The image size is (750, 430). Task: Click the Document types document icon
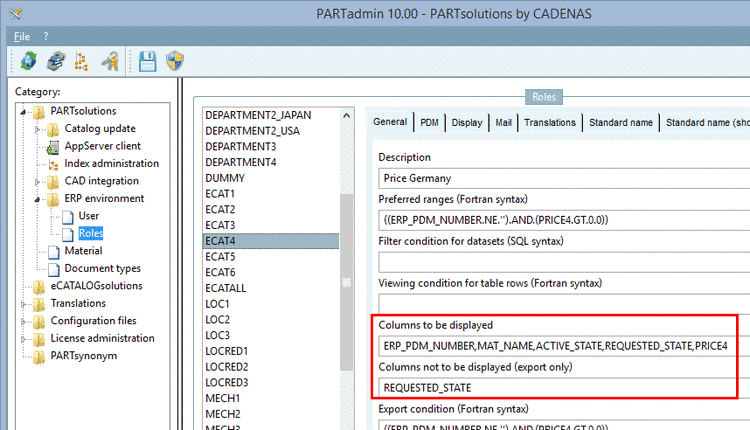pos(54,269)
